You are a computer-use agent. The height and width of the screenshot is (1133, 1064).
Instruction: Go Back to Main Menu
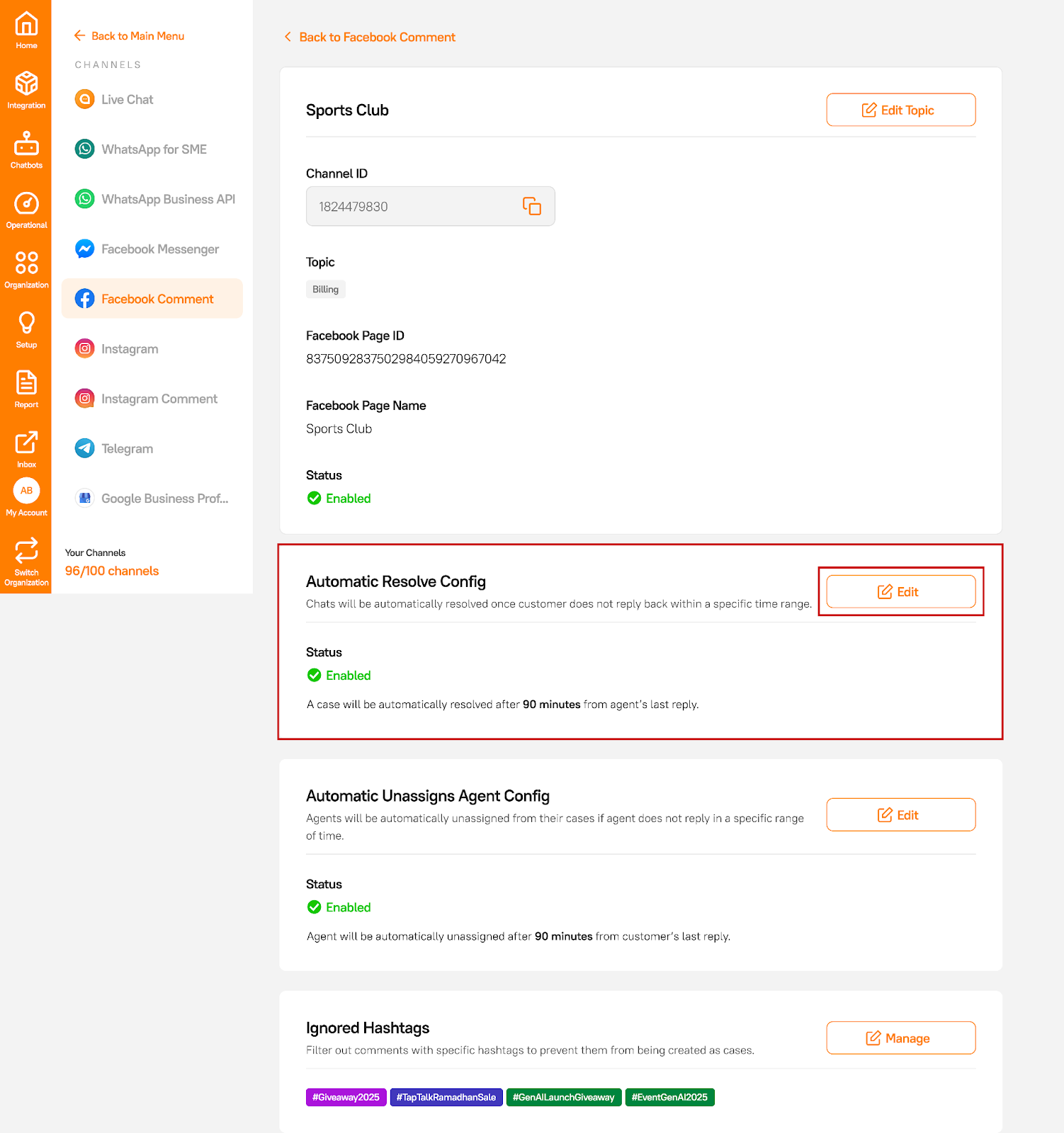click(129, 35)
